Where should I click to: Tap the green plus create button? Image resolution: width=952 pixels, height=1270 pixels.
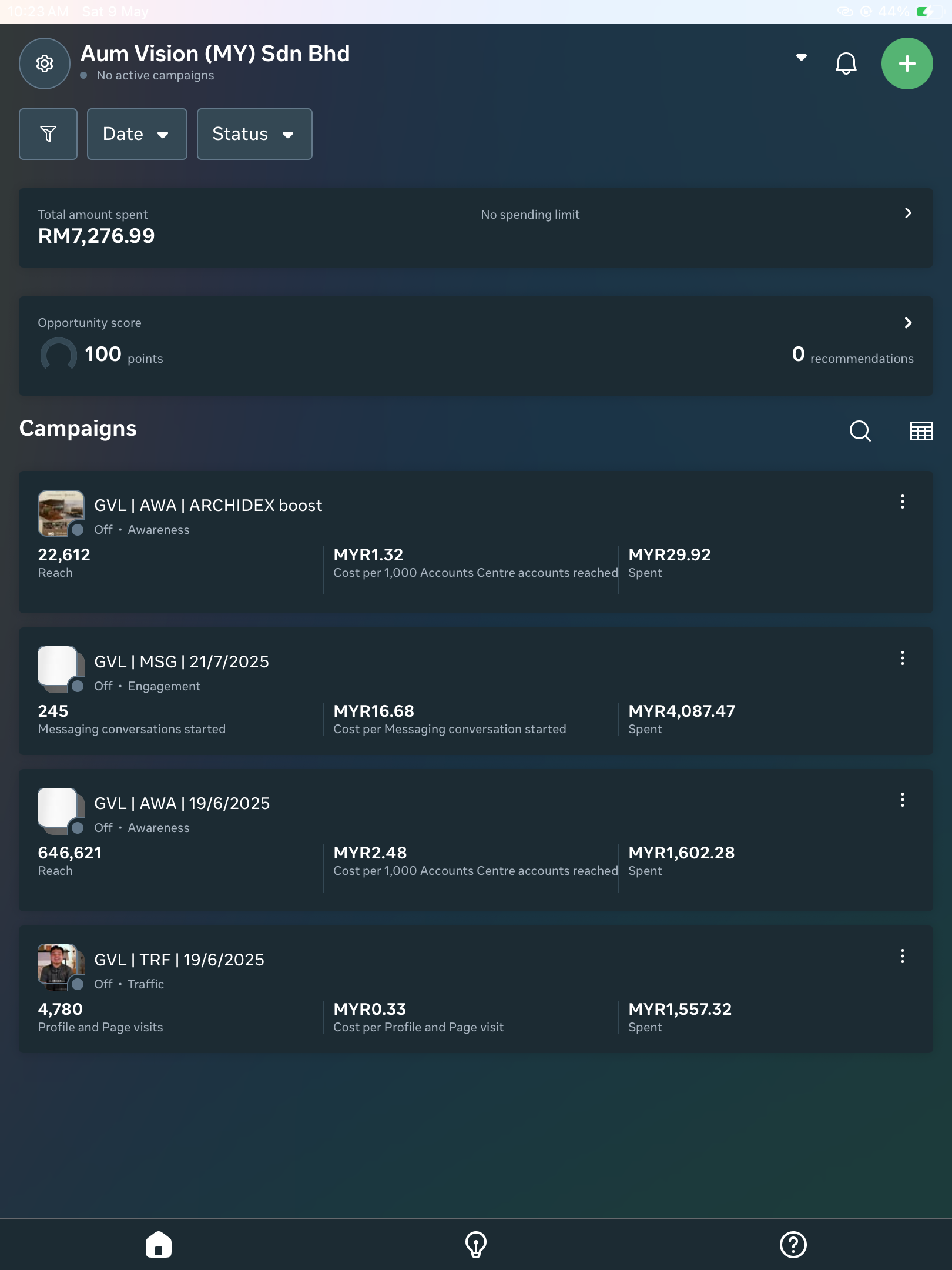point(907,63)
